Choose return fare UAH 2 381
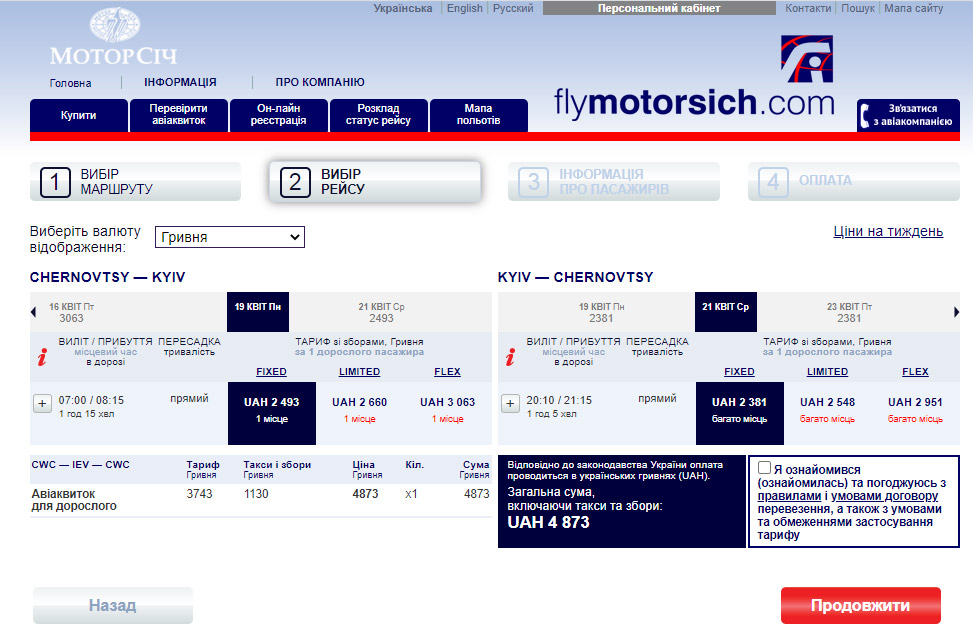This screenshot has height=640, width=973. [740, 413]
